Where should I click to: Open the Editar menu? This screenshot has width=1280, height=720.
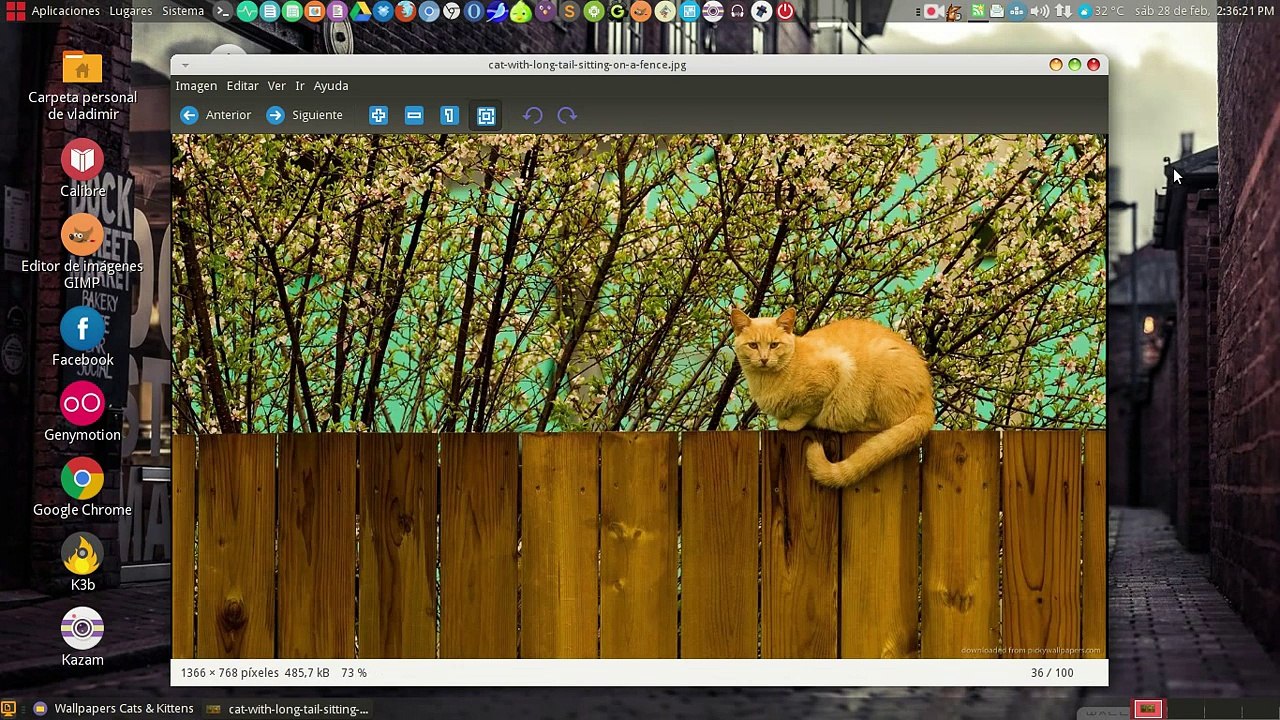tap(242, 86)
